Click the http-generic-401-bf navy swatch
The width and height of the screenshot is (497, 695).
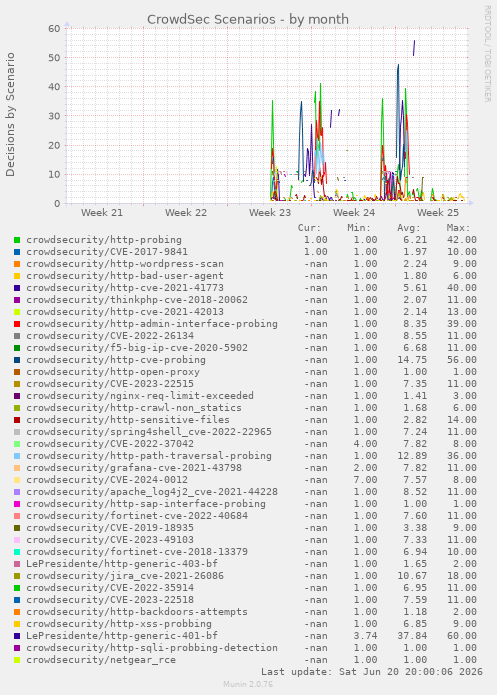(x=17, y=636)
